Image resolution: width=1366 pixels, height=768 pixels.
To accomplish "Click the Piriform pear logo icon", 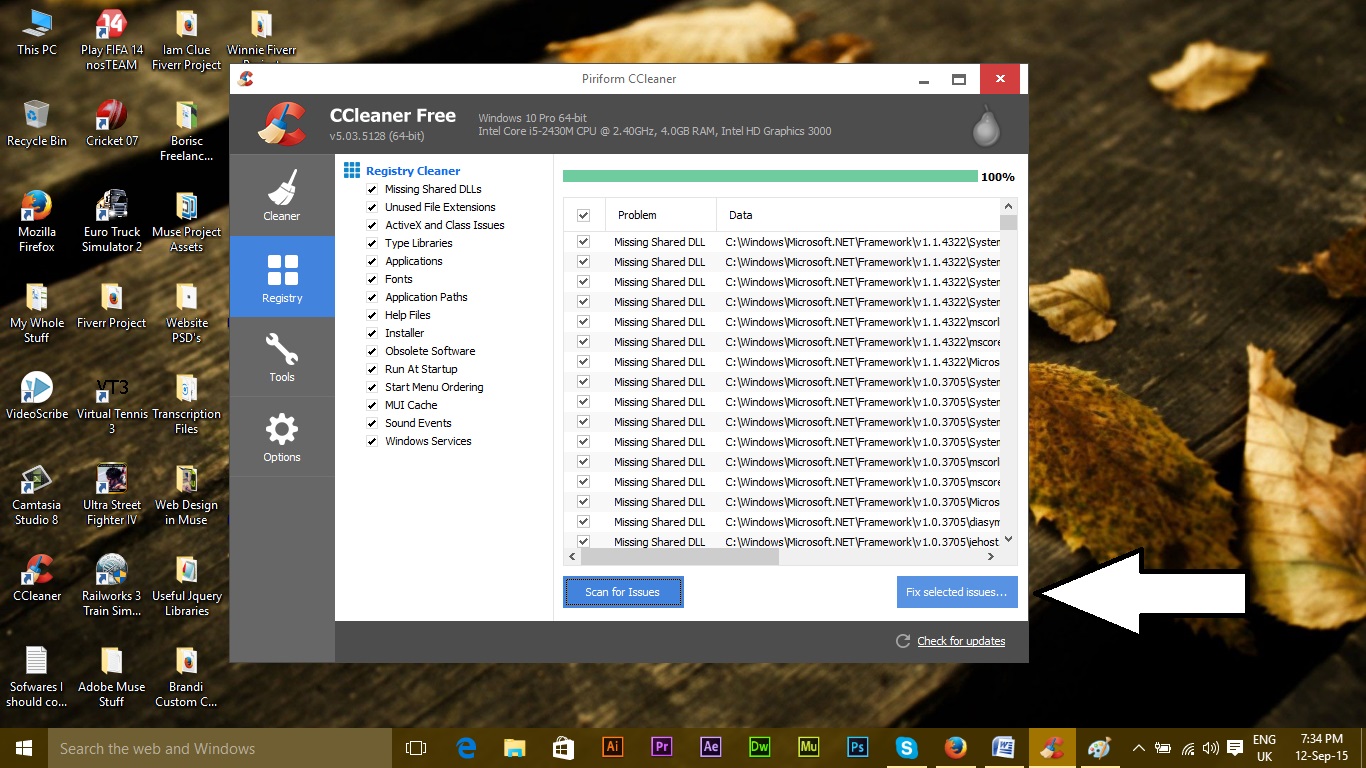I will point(986,125).
